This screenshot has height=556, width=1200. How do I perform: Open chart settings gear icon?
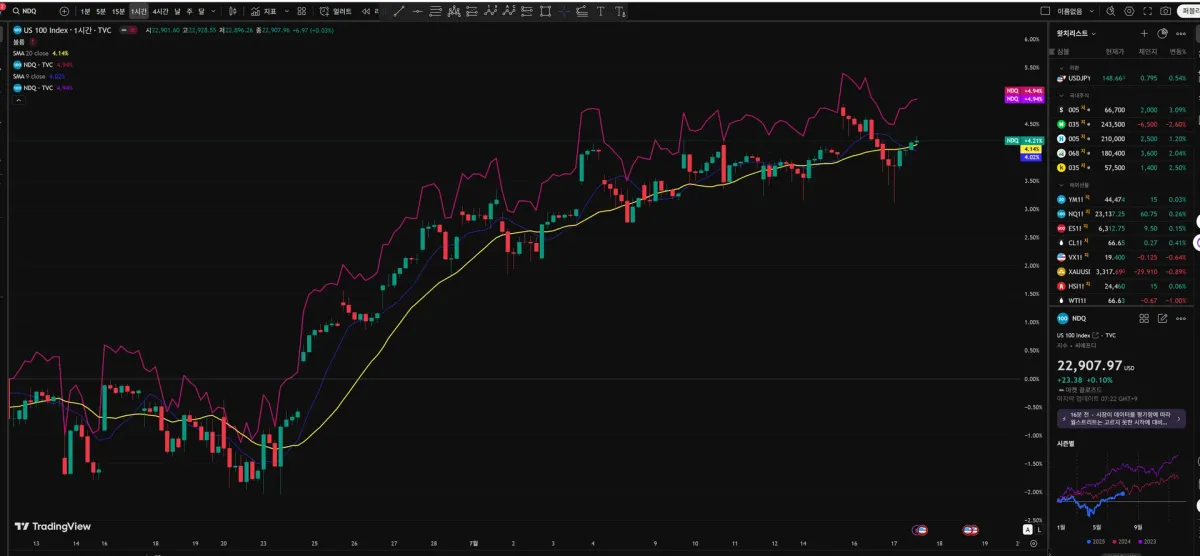(1129, 11)
